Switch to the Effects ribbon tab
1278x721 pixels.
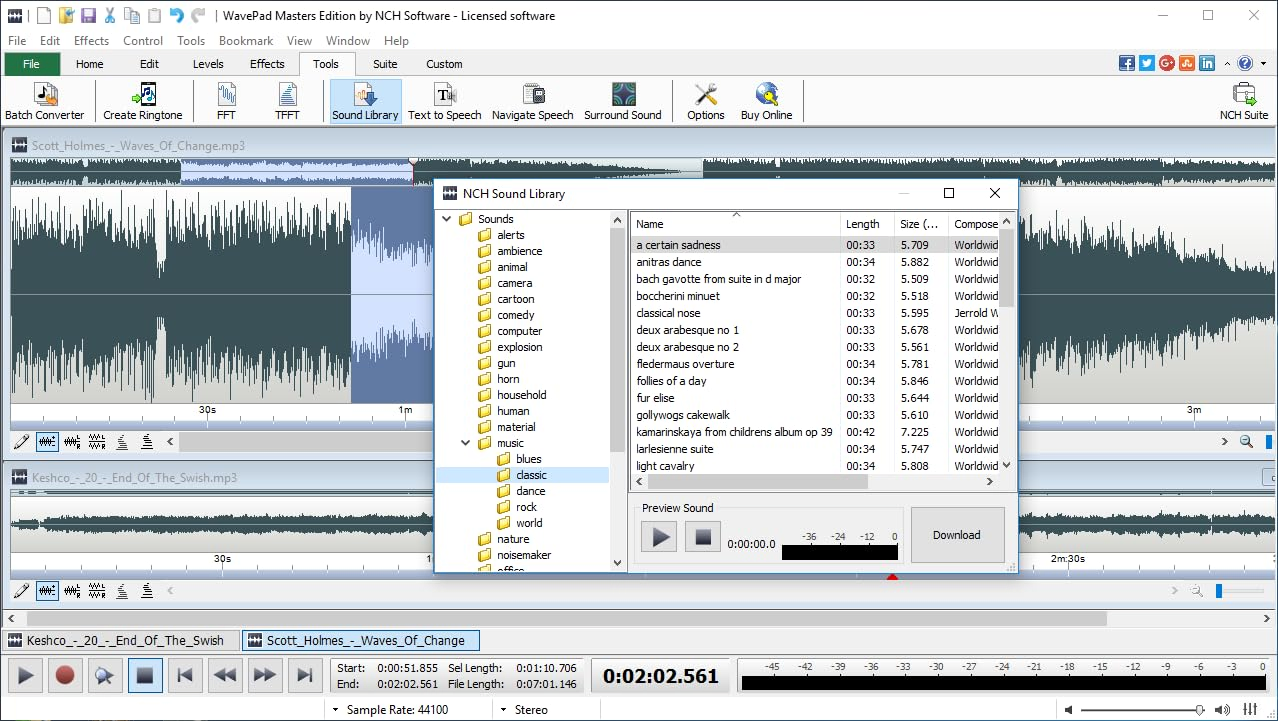266,63
